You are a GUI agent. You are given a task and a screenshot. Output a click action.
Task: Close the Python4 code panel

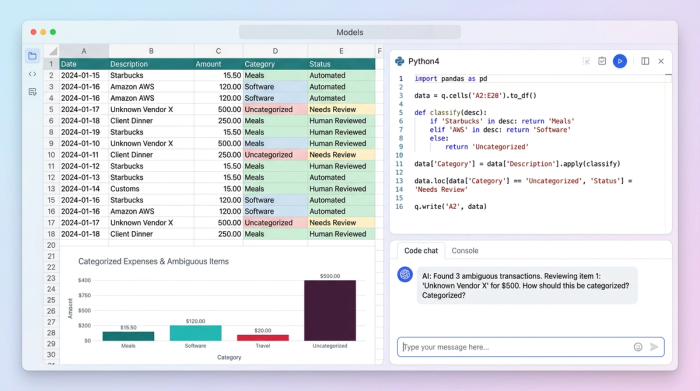pos(661,61)
